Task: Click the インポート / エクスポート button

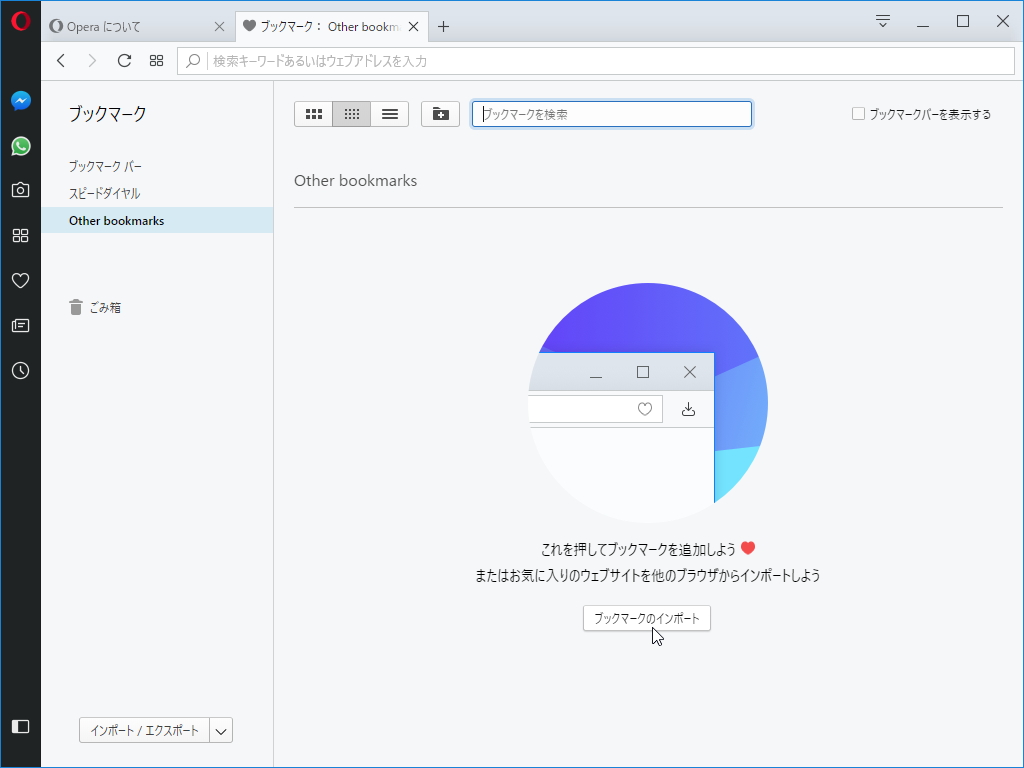Action: pyautogui.click(x=145, y=730)
